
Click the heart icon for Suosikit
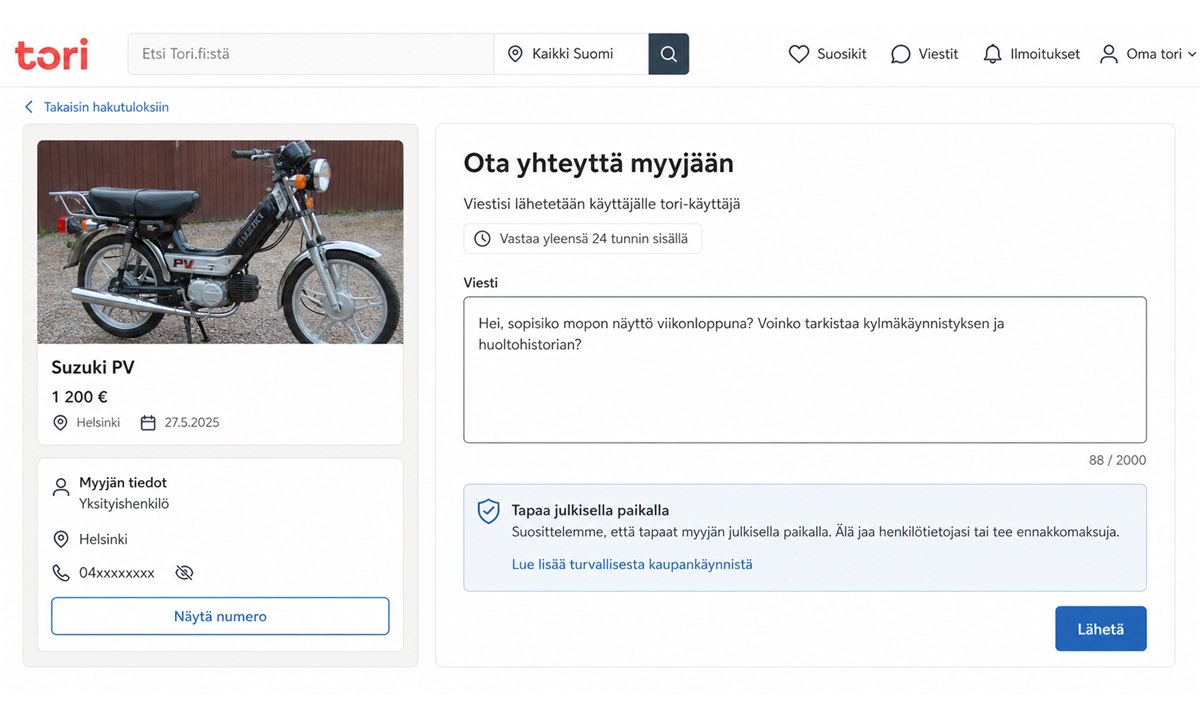(798, 54)
